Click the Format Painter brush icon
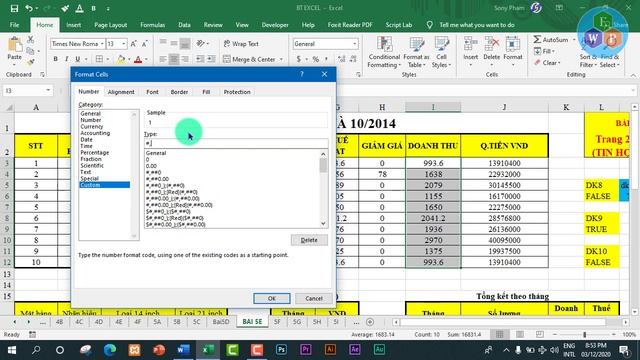 tap(31, 62)
